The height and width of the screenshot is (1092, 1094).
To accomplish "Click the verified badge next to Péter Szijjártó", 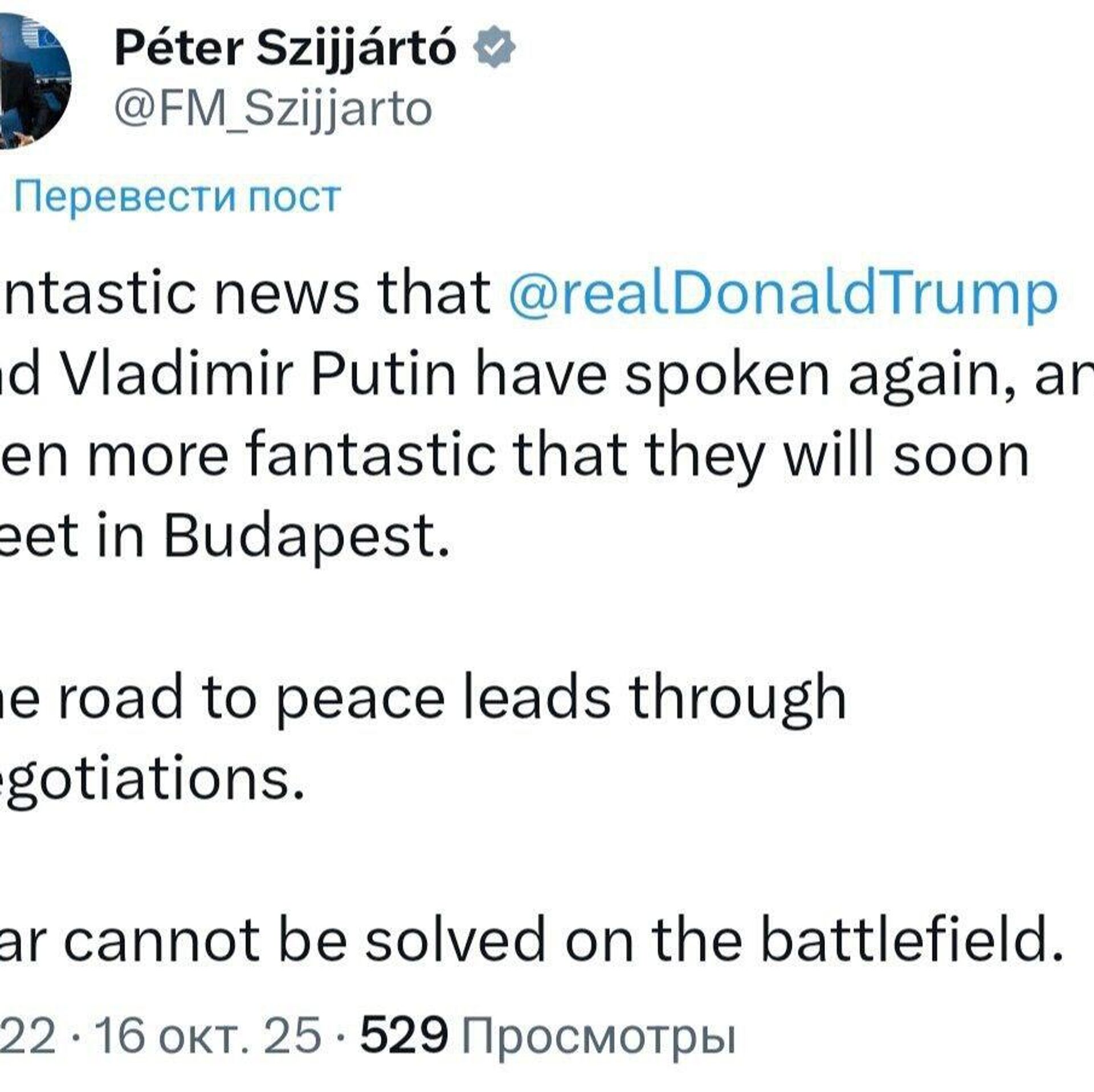I will [495, 50].
